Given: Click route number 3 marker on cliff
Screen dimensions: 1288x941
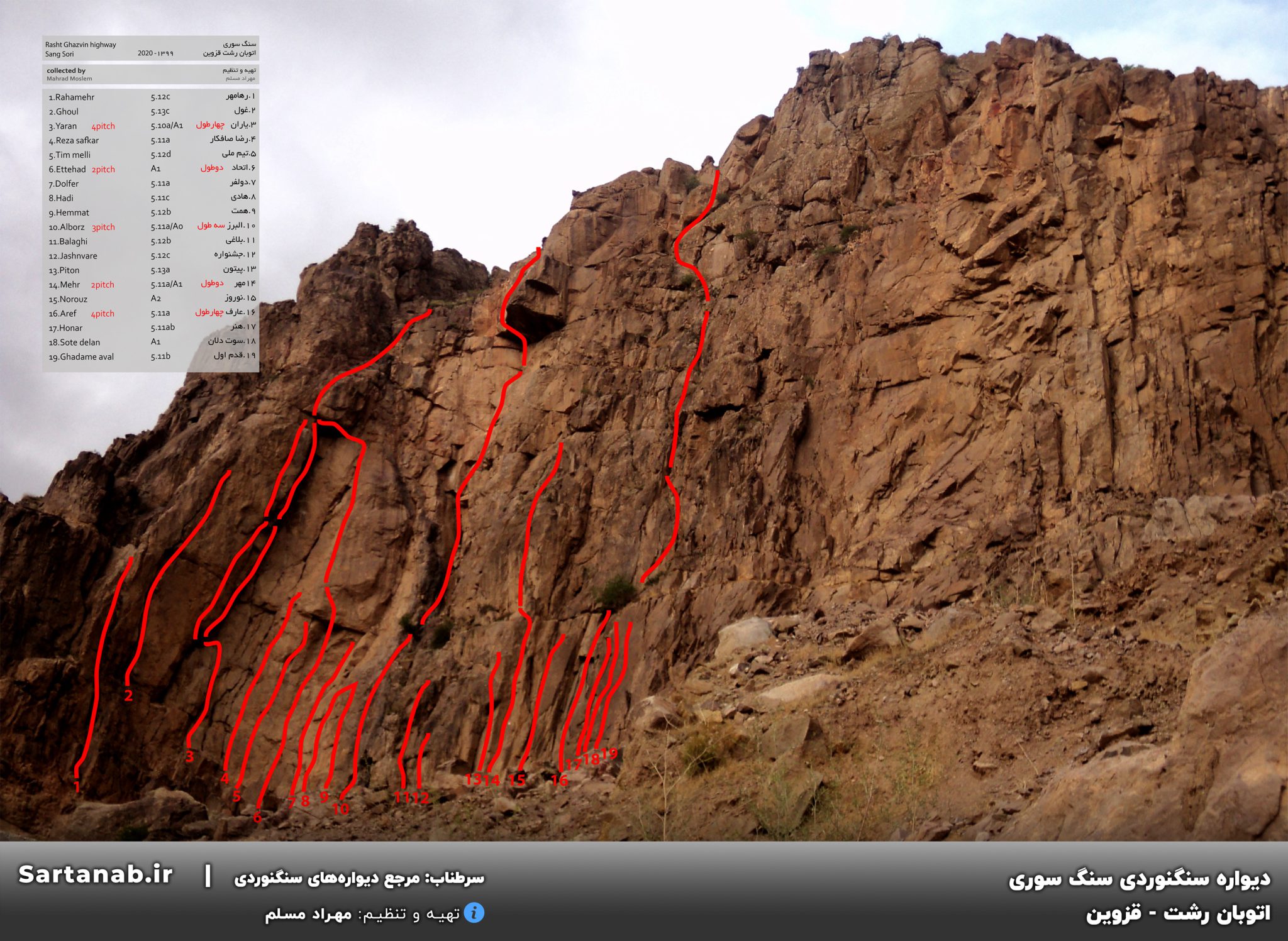Looking at the screenshot, I should click(x=189, y=756).
